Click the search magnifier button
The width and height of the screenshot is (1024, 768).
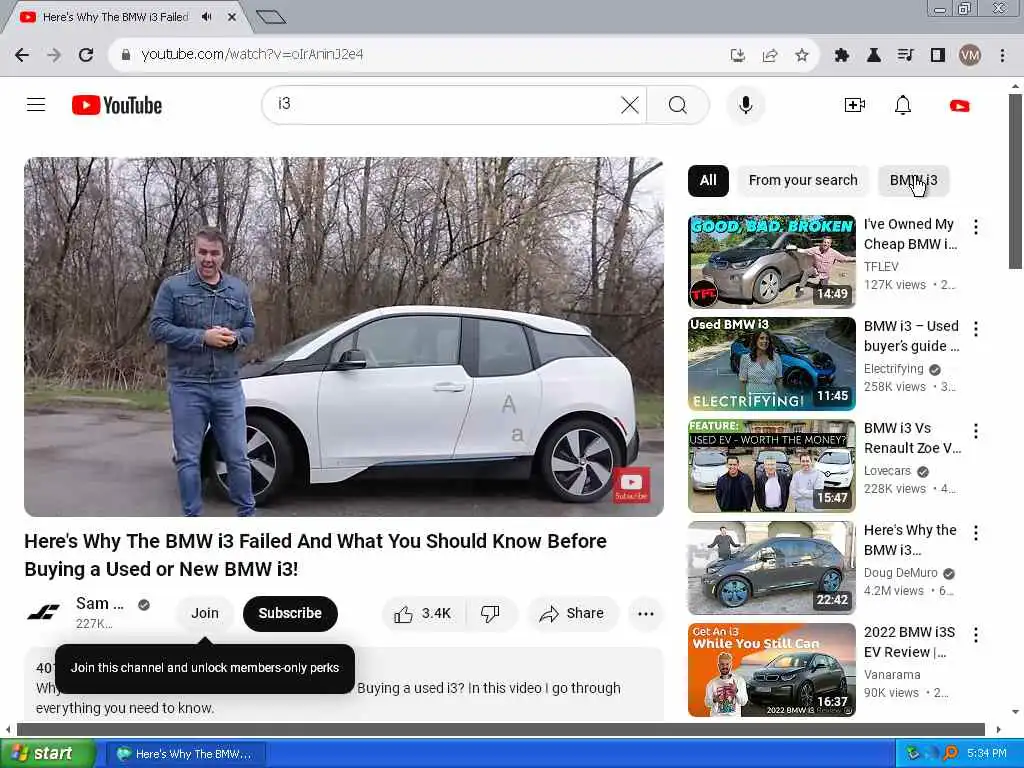click(678, 104)
